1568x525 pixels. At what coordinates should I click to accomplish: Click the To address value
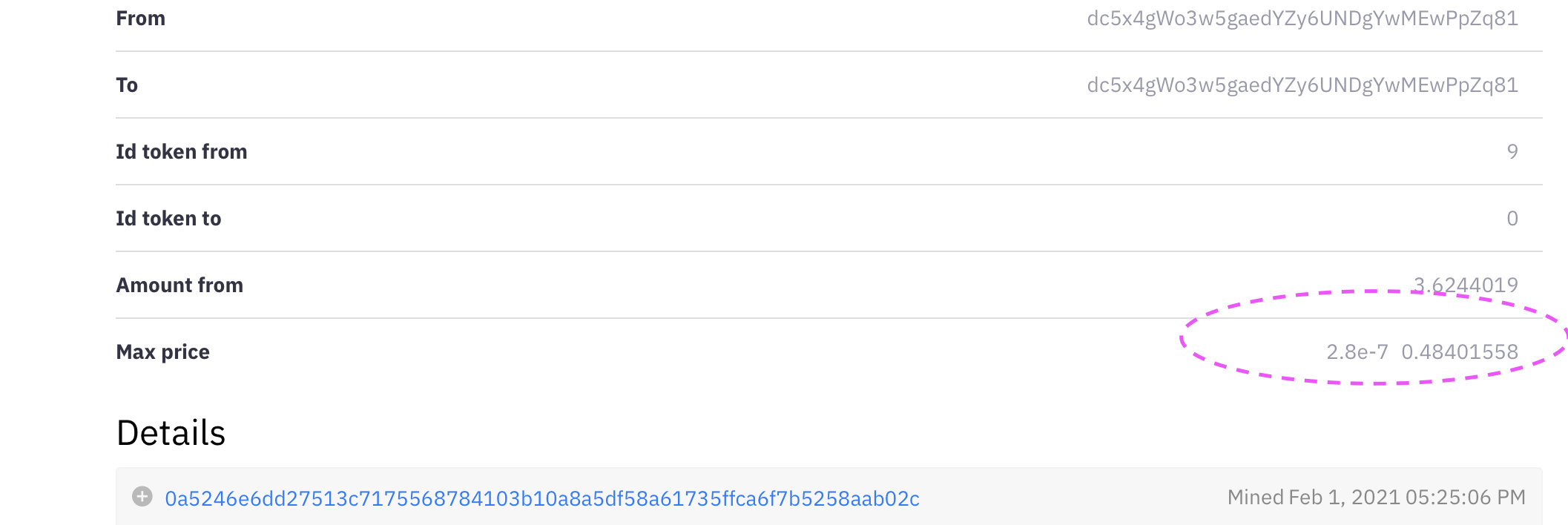(1302, 85)
